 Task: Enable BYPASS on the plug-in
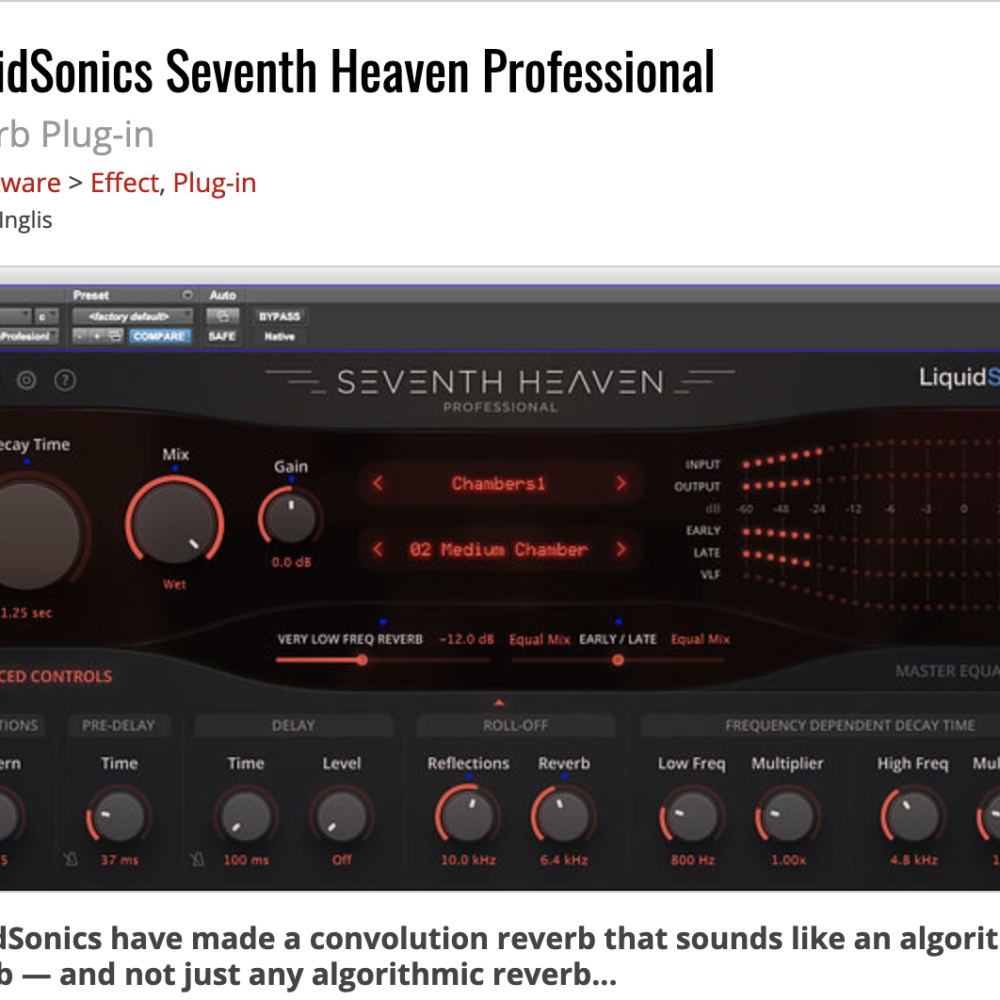(x=280, y=316)
